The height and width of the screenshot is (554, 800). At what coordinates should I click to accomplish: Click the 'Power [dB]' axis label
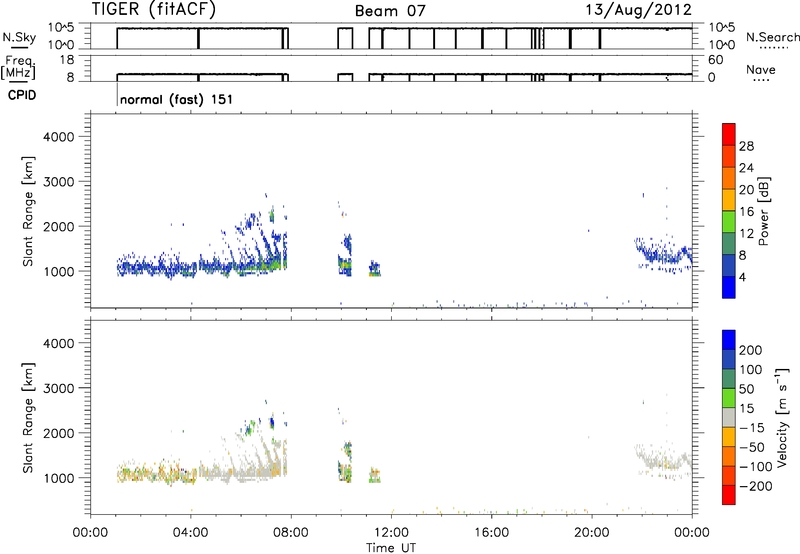pyautogui.click(x=764, y=211)
